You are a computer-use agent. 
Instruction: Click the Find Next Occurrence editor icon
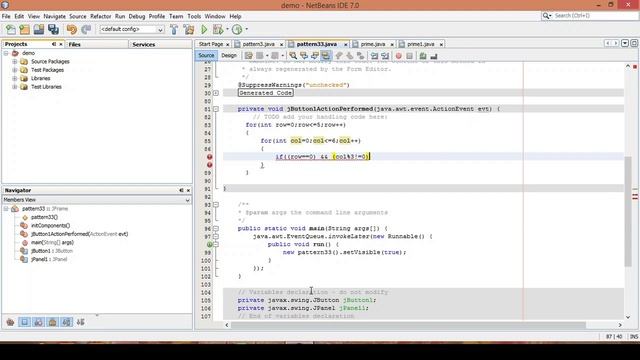coord(315,56)
